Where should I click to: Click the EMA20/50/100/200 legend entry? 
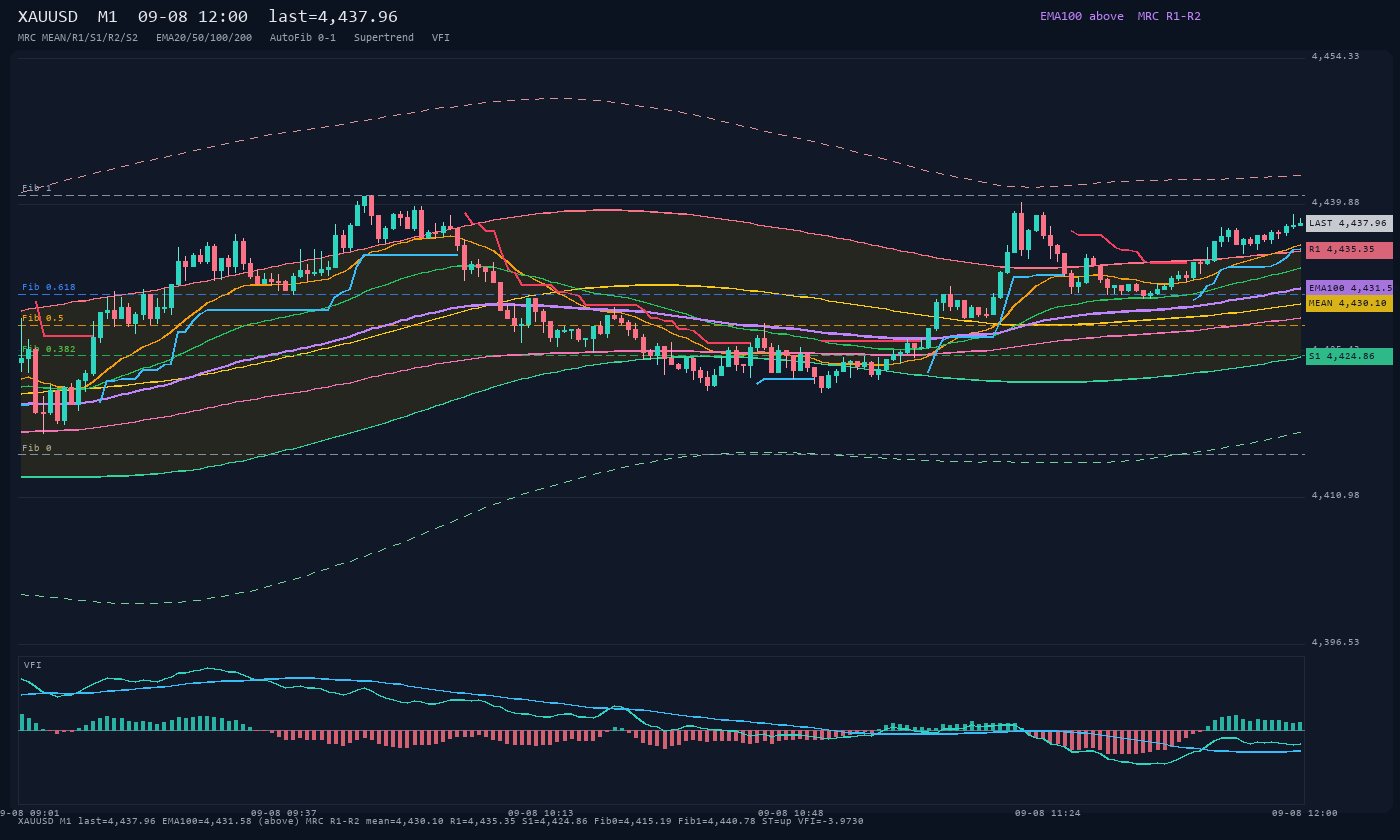click(x=204, y=37)
